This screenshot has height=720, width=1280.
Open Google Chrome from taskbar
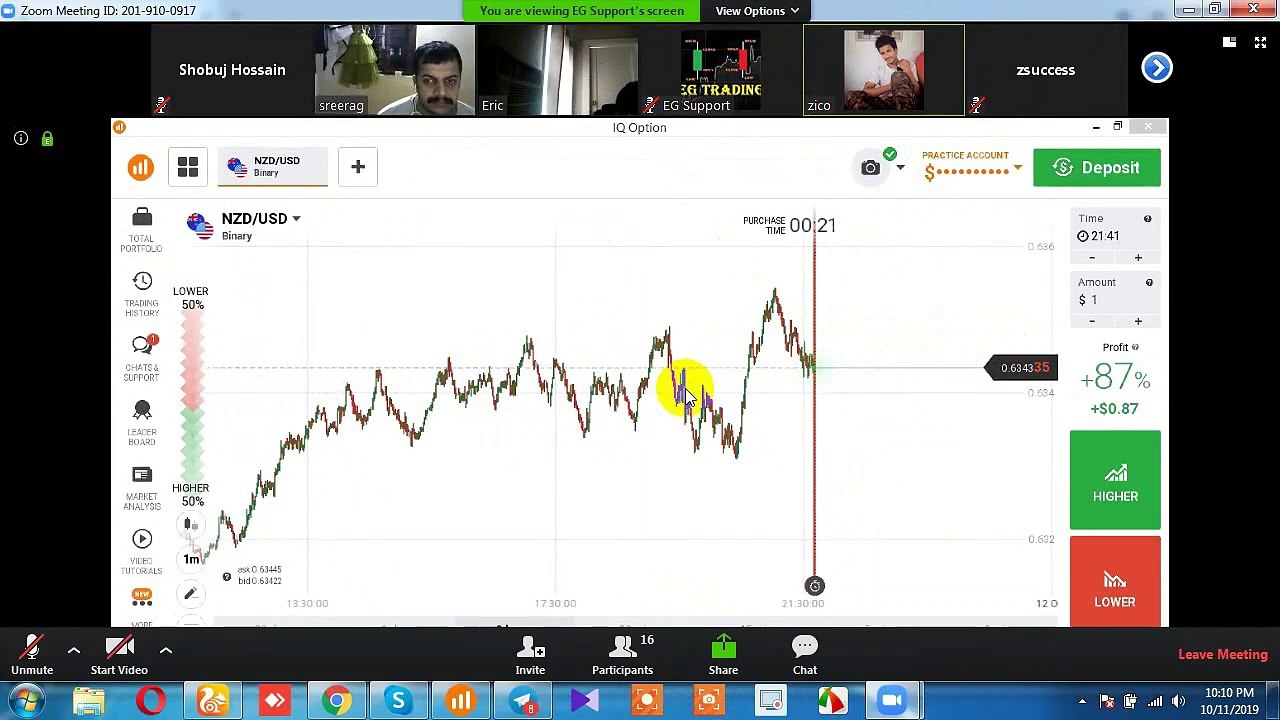click(337, 701)
